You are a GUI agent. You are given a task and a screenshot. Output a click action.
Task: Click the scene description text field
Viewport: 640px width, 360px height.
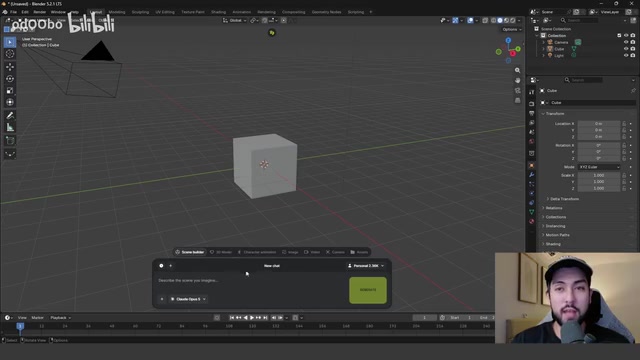point(251,281)
